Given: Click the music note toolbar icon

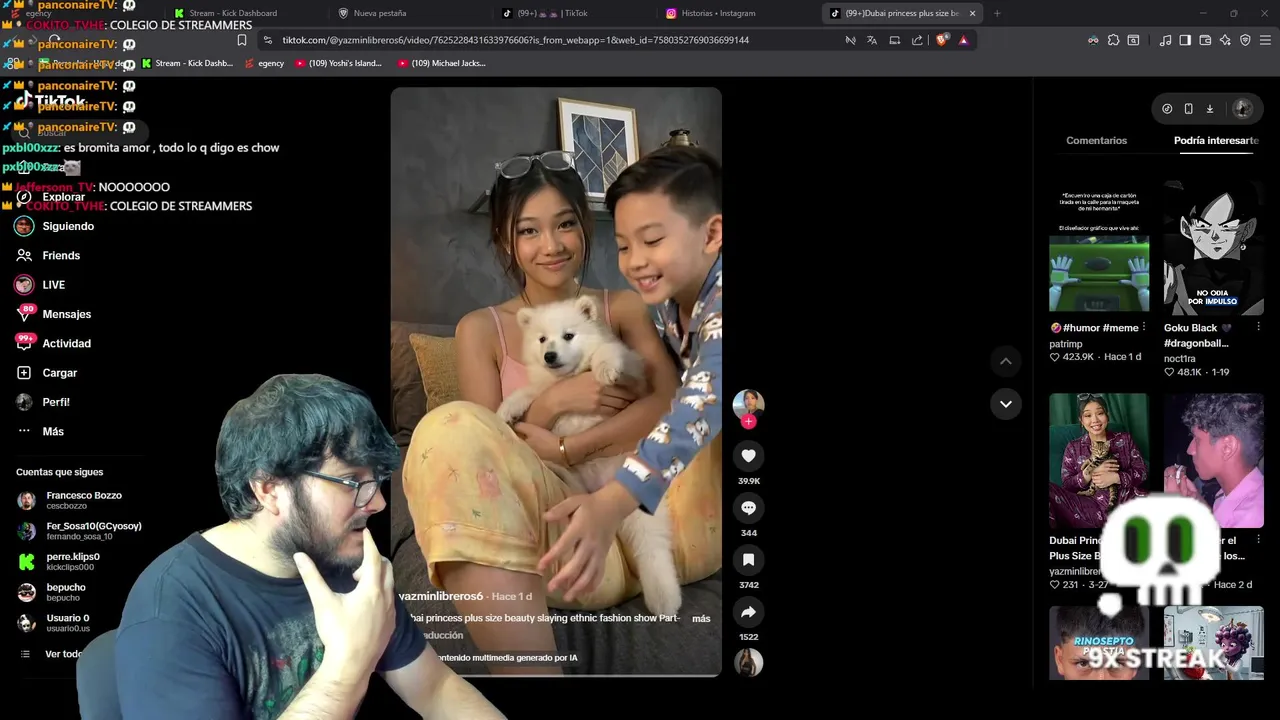Looking at the screenshot, I should tap(1165, 40).
